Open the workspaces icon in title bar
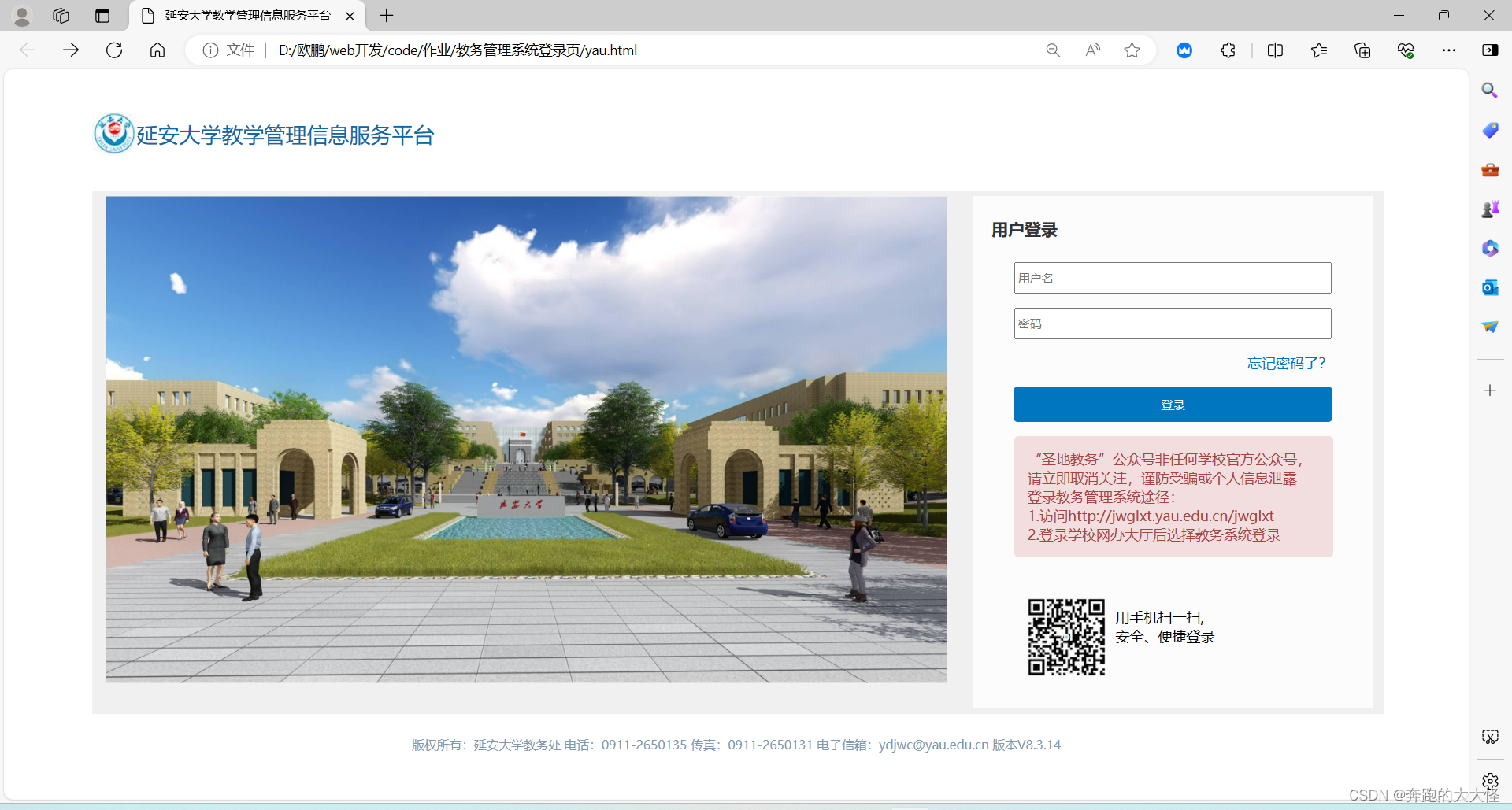Viewport: 1512px width, 810px height. pyautogui.click(x=61, y=16)
